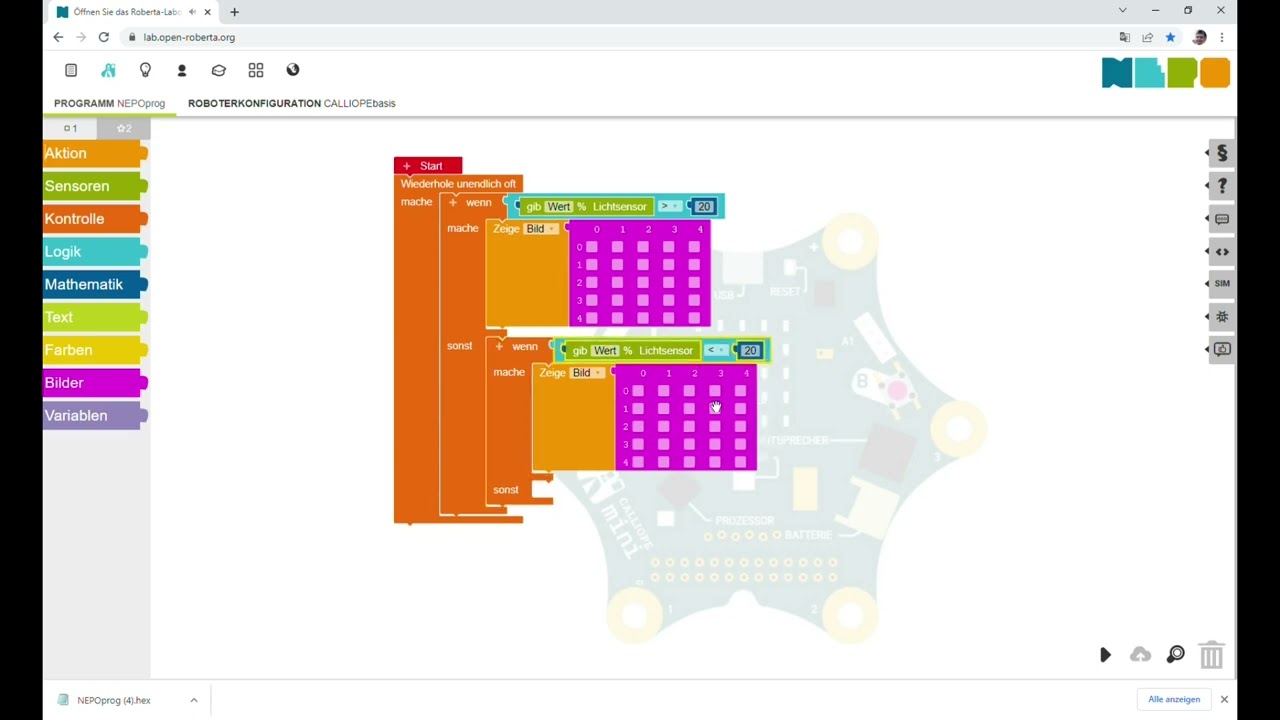Open the light bulb help menu

(145, 70)
